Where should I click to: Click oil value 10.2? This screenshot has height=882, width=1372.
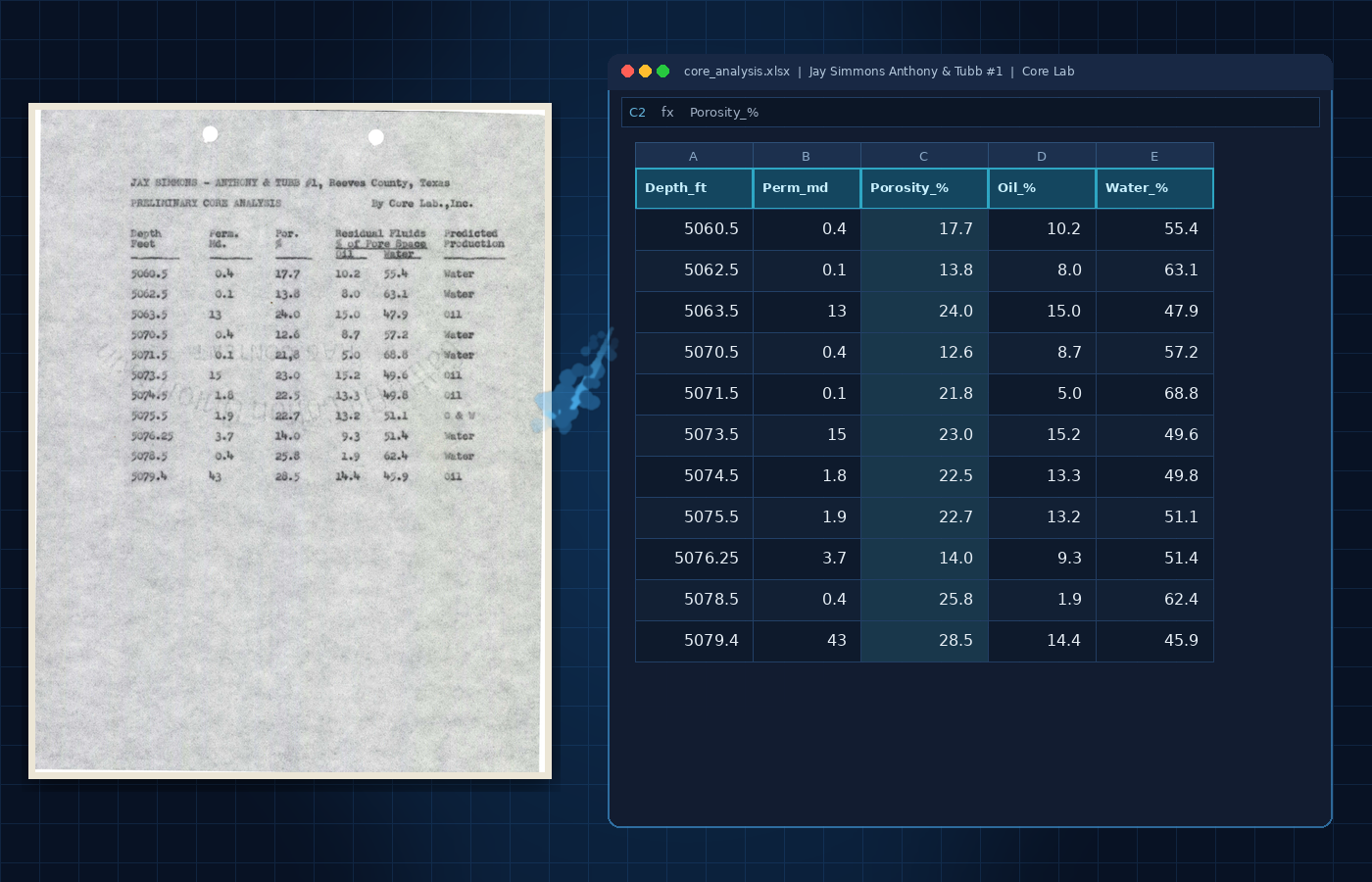[x=1042, y=229]
